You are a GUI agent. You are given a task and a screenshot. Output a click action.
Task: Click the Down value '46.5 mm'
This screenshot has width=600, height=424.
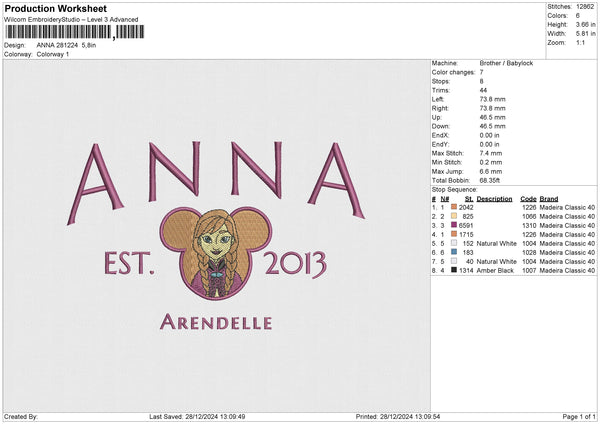(492, 126)
